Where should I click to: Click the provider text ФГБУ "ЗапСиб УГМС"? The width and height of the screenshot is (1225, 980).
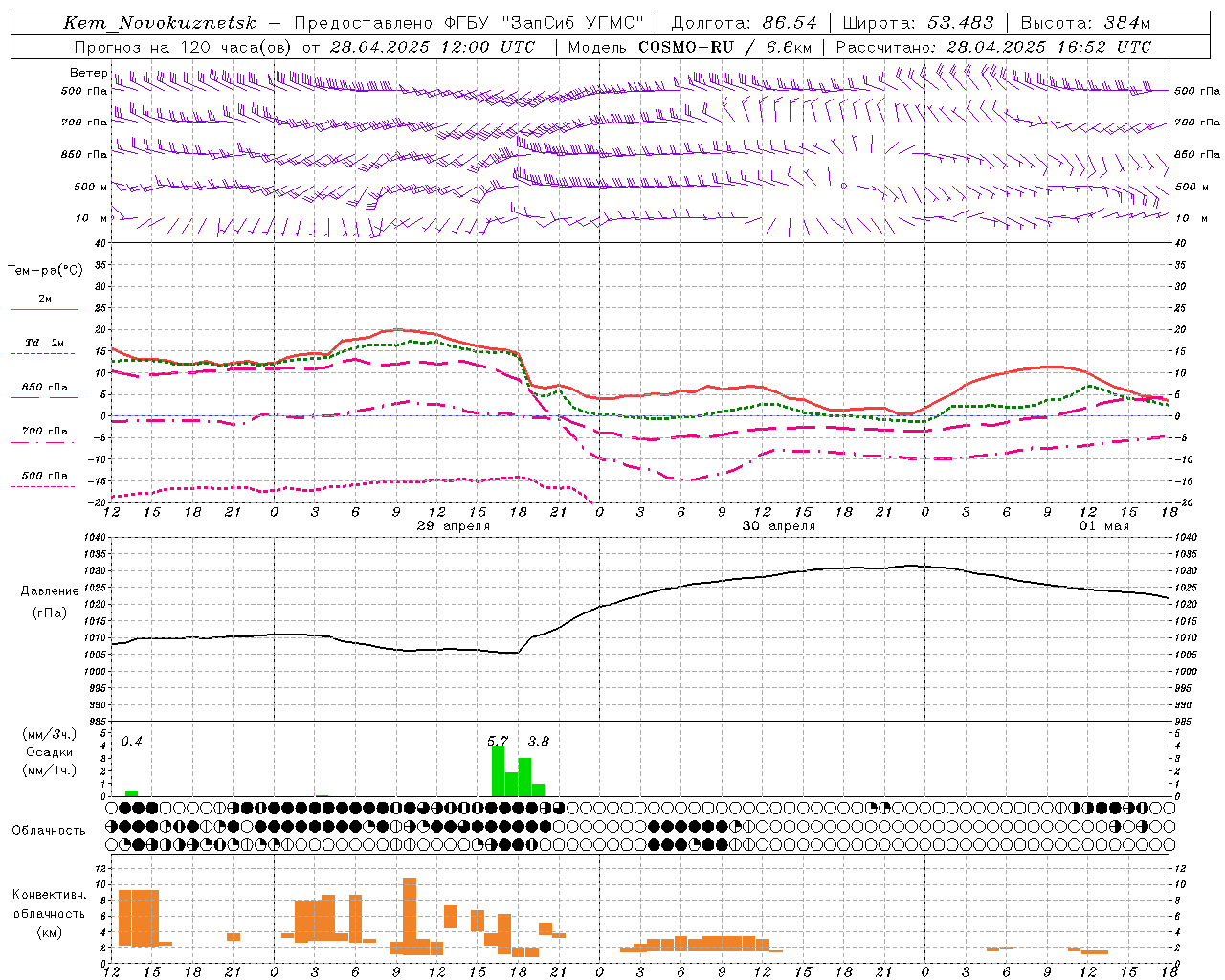[x=544, y=23]
